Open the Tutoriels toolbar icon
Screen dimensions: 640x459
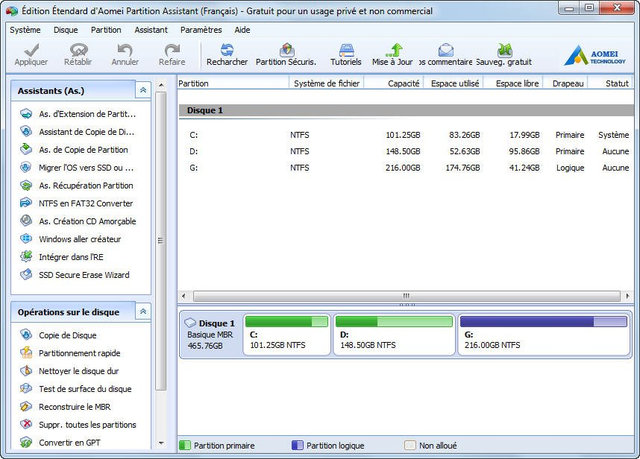(x=346, y=50)
